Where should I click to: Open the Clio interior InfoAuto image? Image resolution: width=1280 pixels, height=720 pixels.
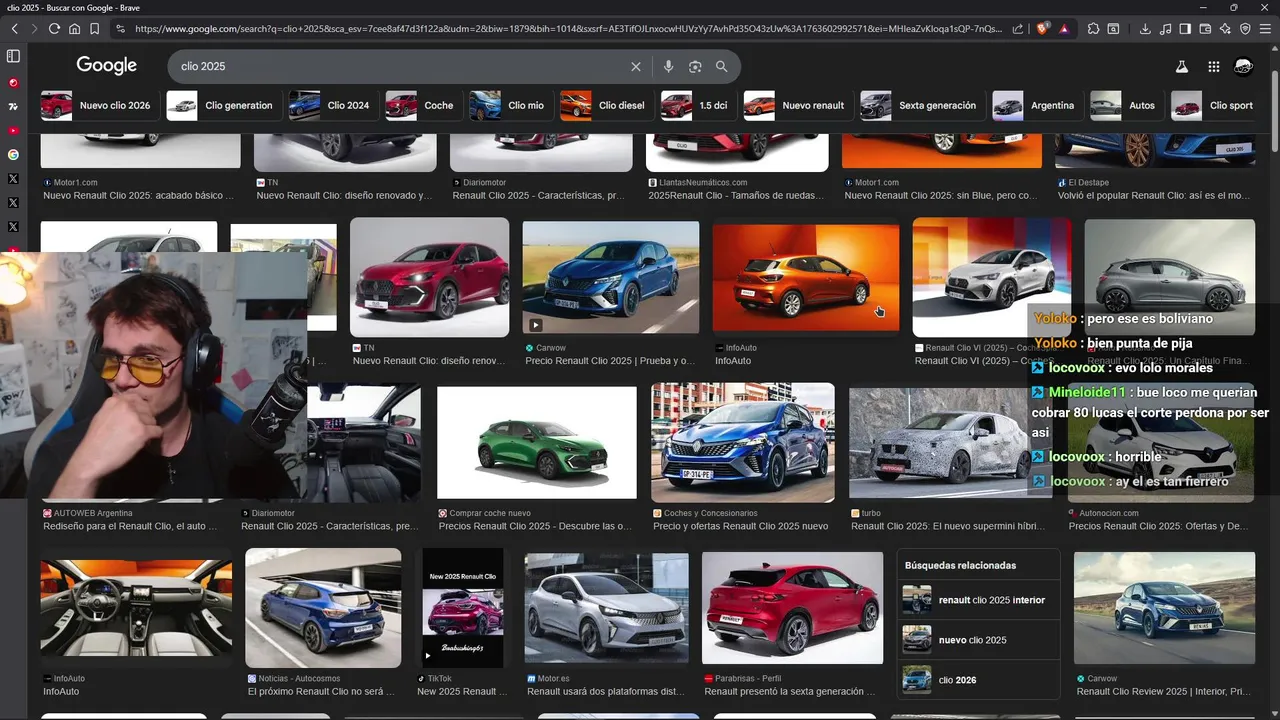(136, 608)
